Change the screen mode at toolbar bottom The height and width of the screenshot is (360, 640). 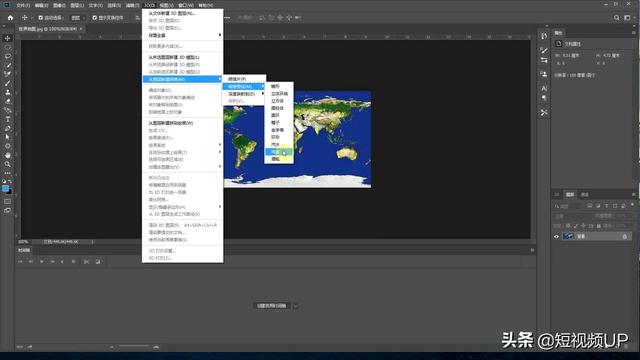click(x=7, y=211)
